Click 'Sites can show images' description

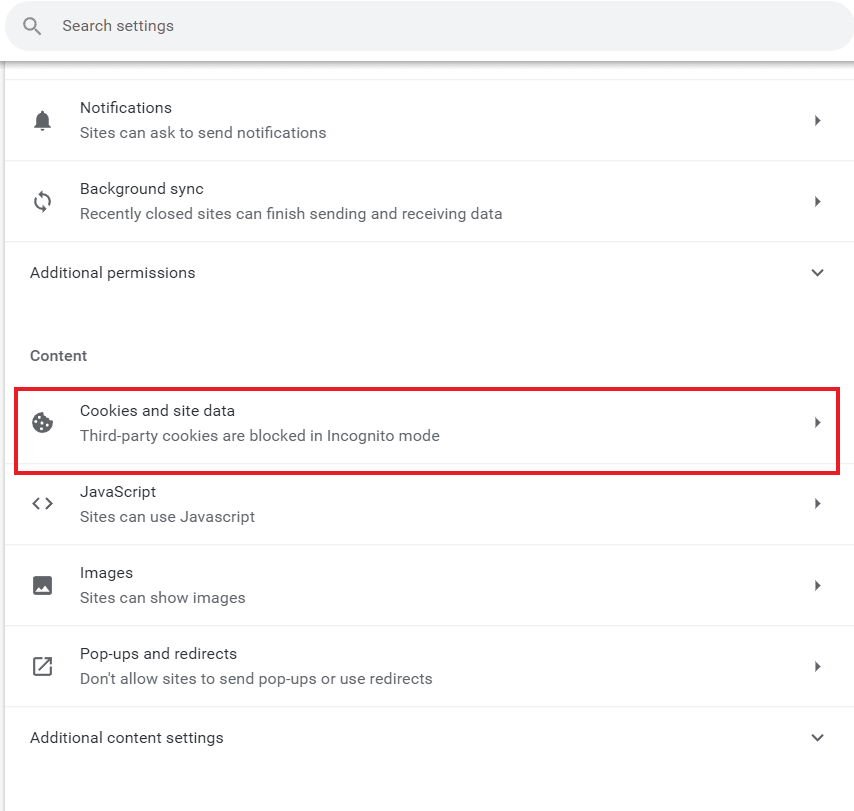163,598
